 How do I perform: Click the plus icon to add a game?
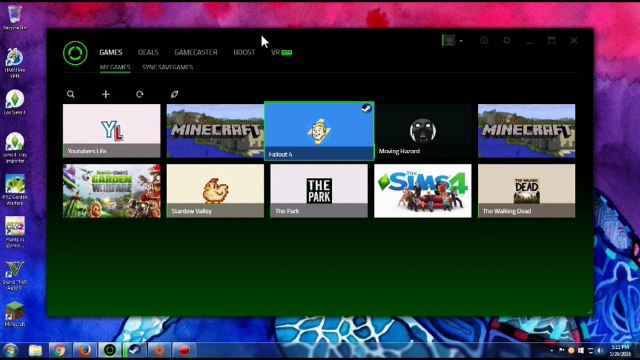[106, 94]
